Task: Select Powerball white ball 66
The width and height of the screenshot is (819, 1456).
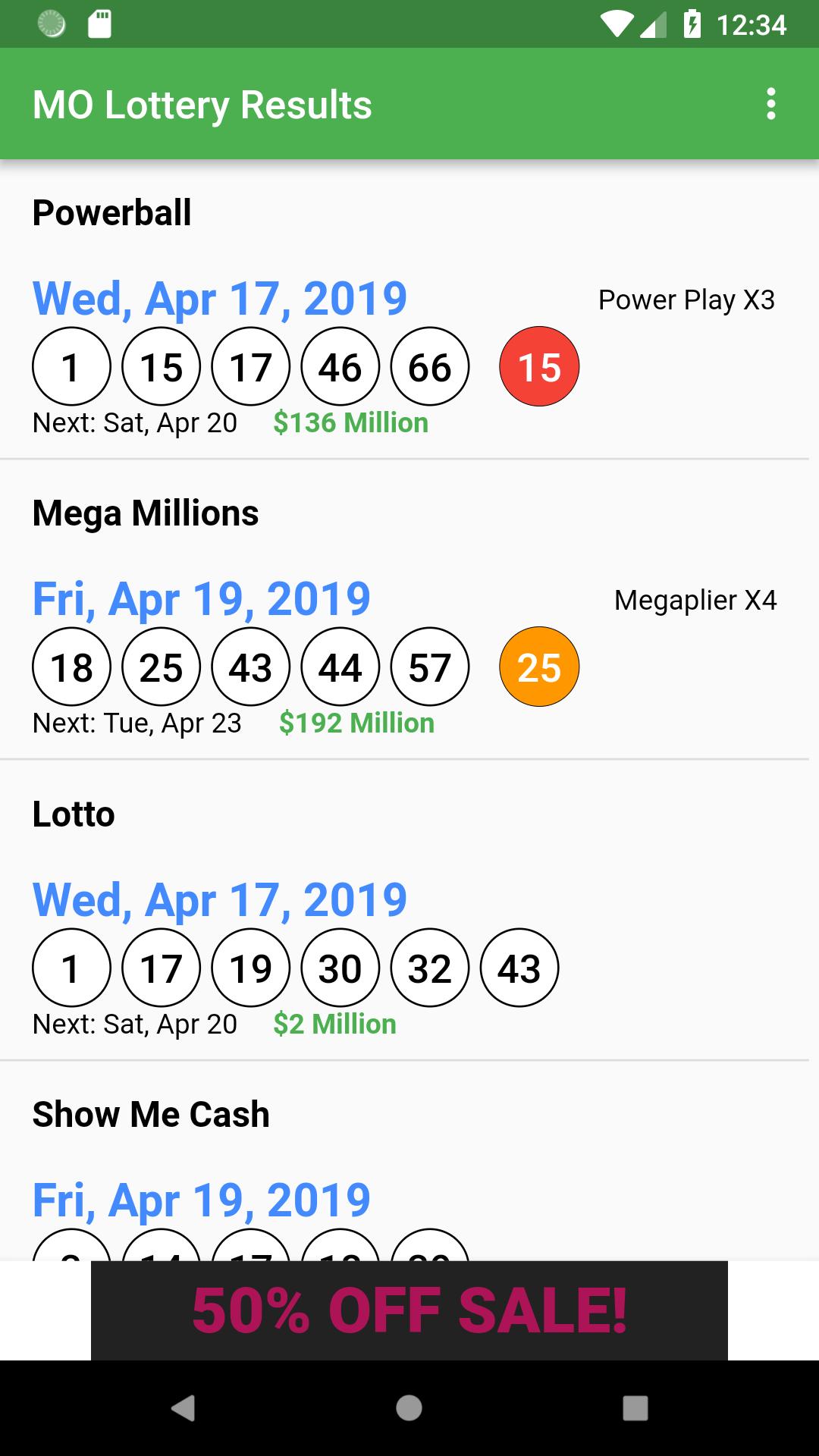Action: click(x=430, y=367)
